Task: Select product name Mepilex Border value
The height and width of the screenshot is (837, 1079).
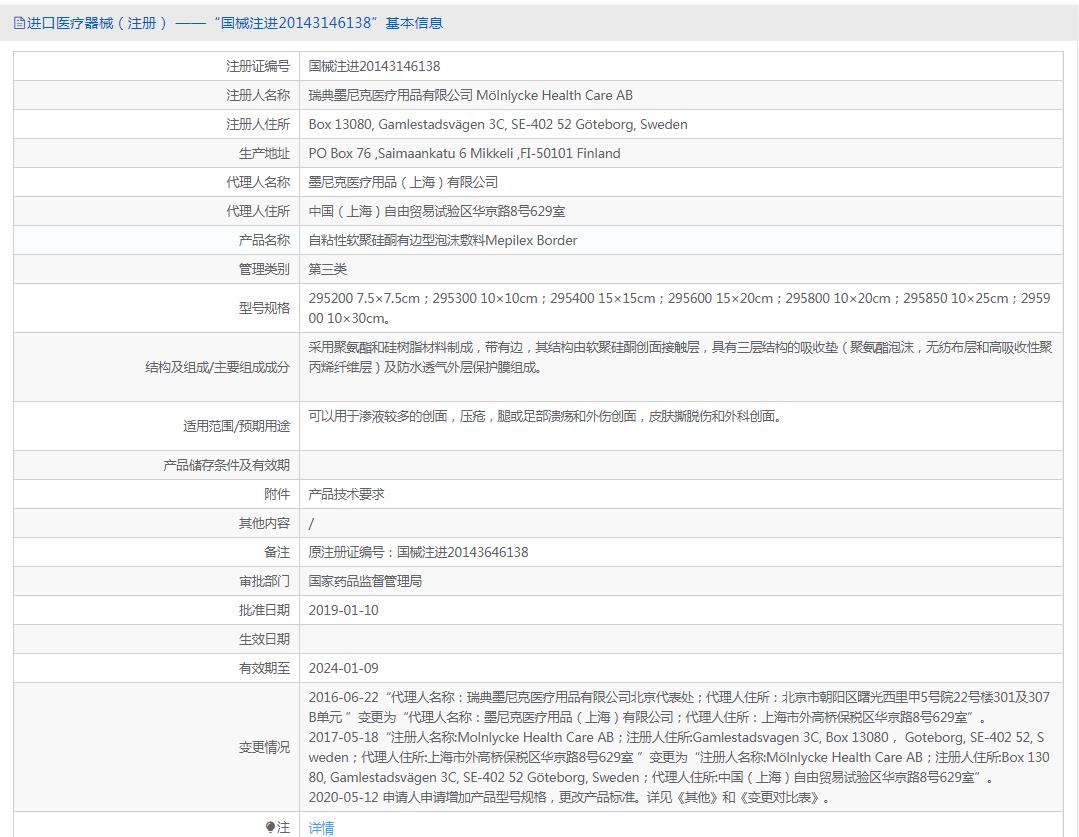Action: click(x=442, y=240)
